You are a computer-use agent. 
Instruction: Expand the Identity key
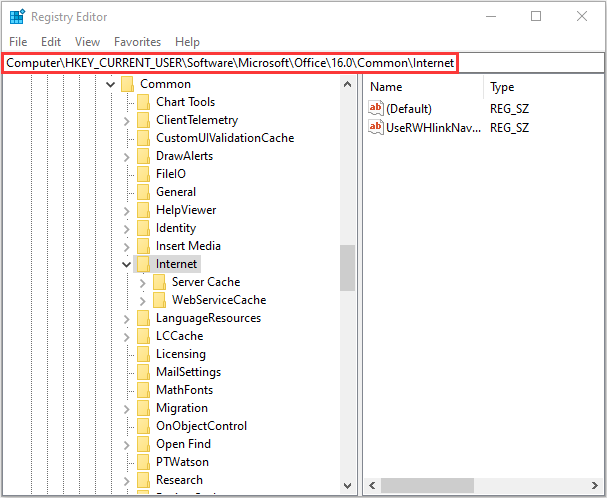(127, 229)
